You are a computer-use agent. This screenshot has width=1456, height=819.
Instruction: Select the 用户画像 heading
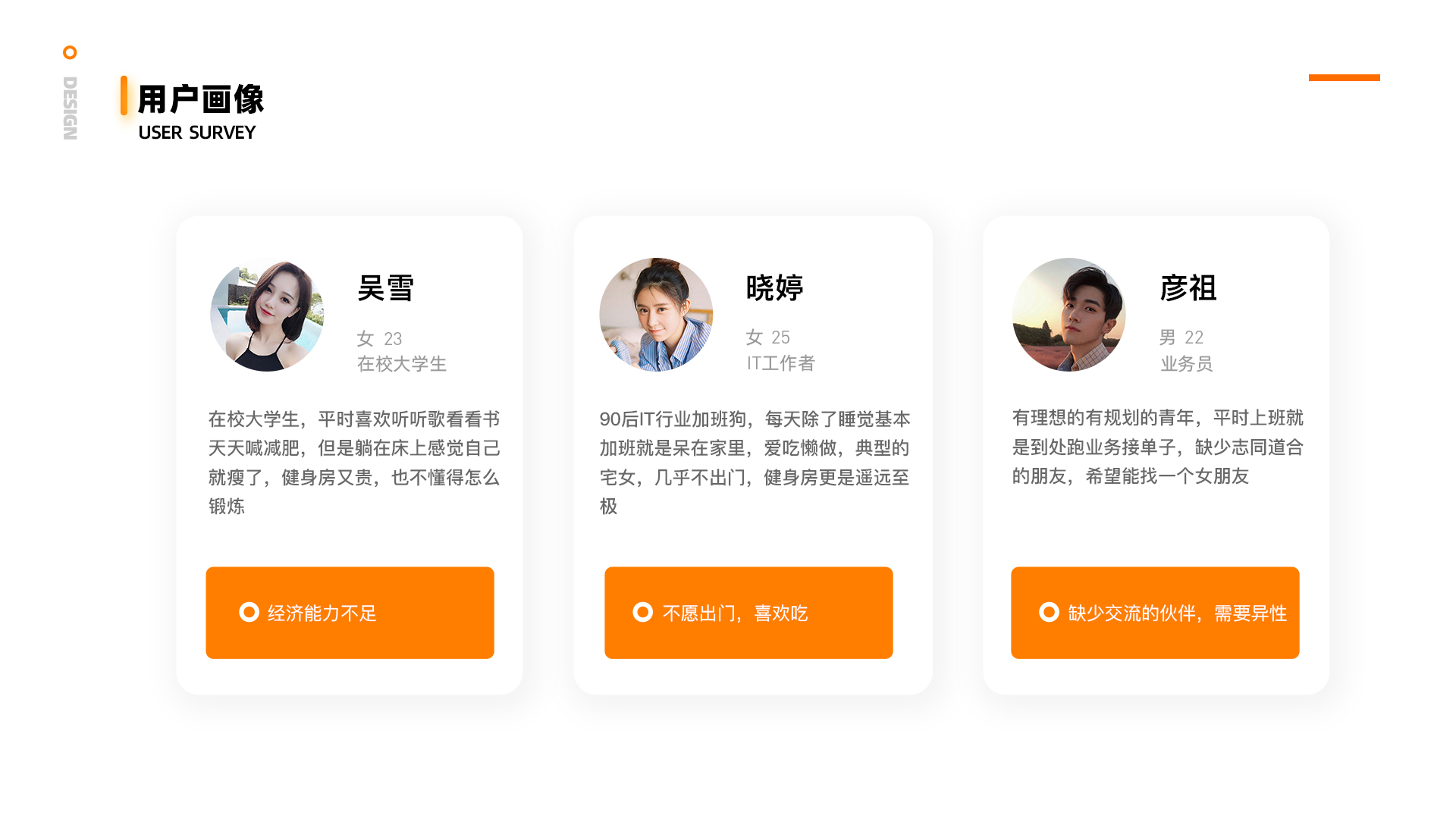coord(201,99)
